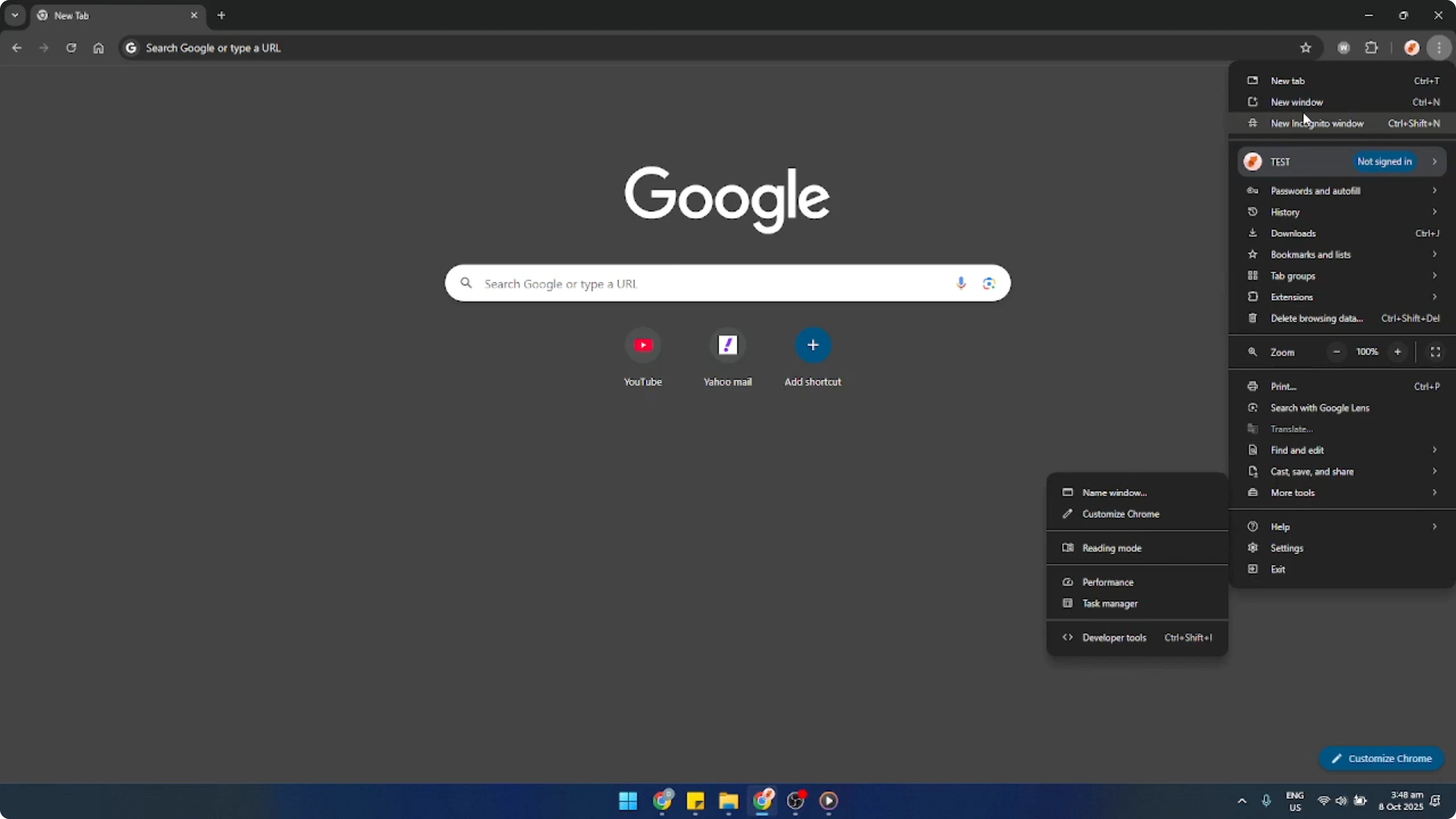Close the three-dot Chrome menu button
Screen dimensions: 1456x819
(x=1440, y=48)
